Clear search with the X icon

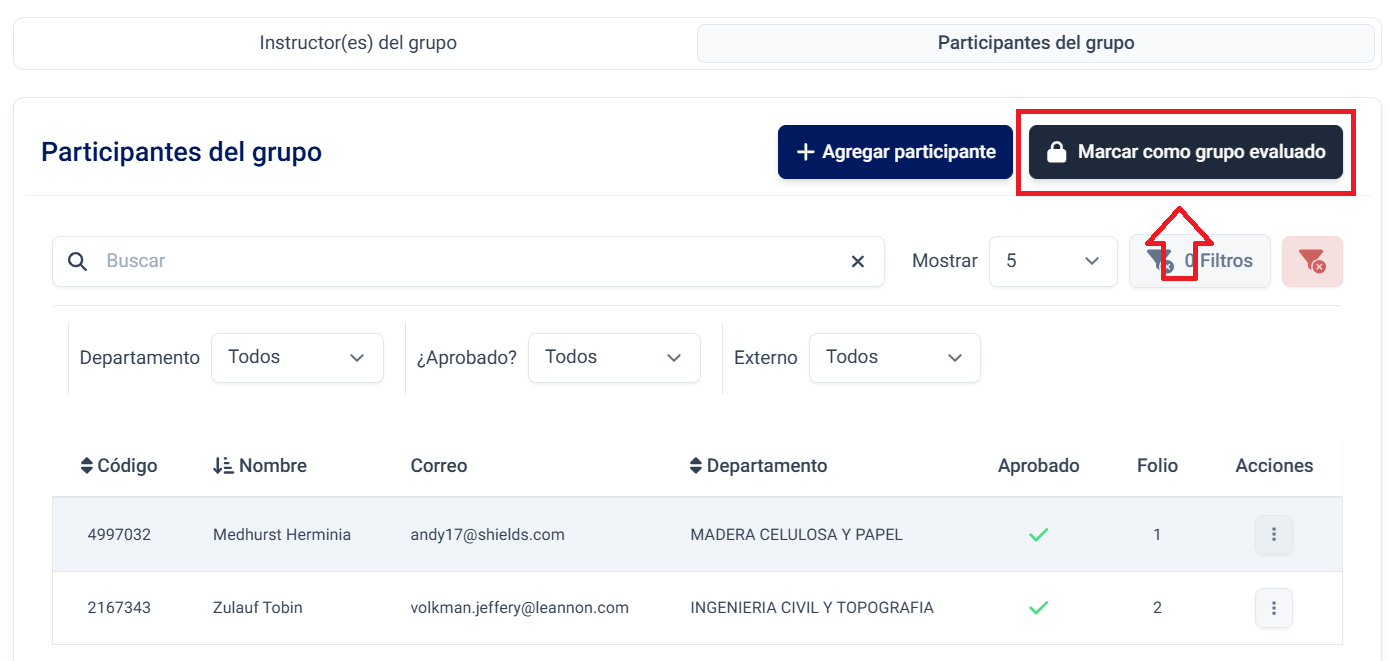pyautogui.click(x=857, y=261)
